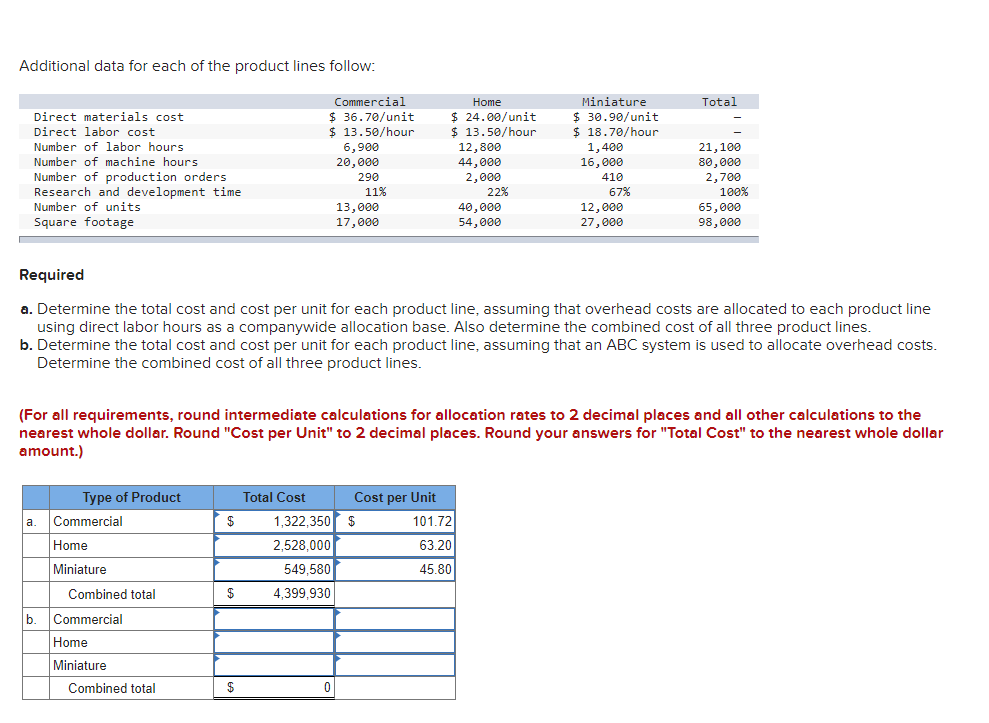Click empty Commercial total cost field in part b
The height and width of the screenshot is (723, 989).
coord(274,619)
